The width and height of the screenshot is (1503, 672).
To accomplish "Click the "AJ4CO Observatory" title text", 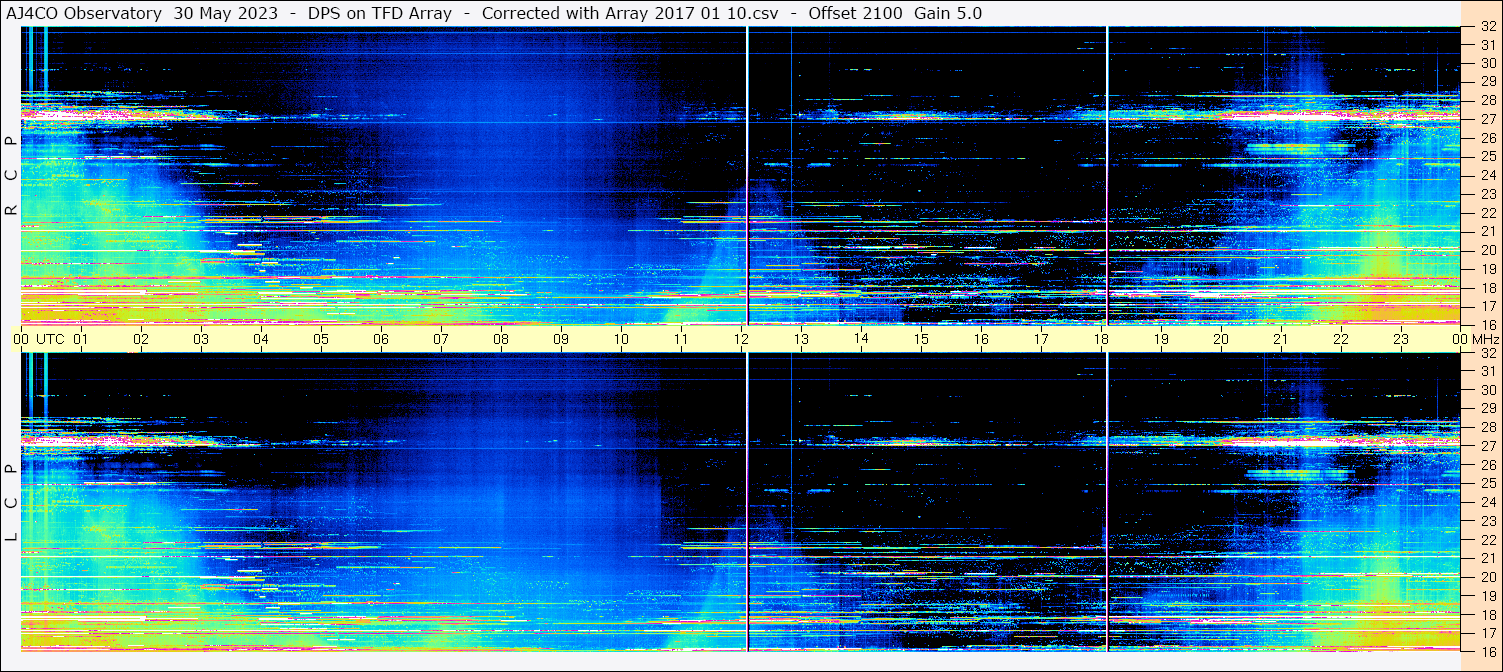I will (x=84, y=13).
